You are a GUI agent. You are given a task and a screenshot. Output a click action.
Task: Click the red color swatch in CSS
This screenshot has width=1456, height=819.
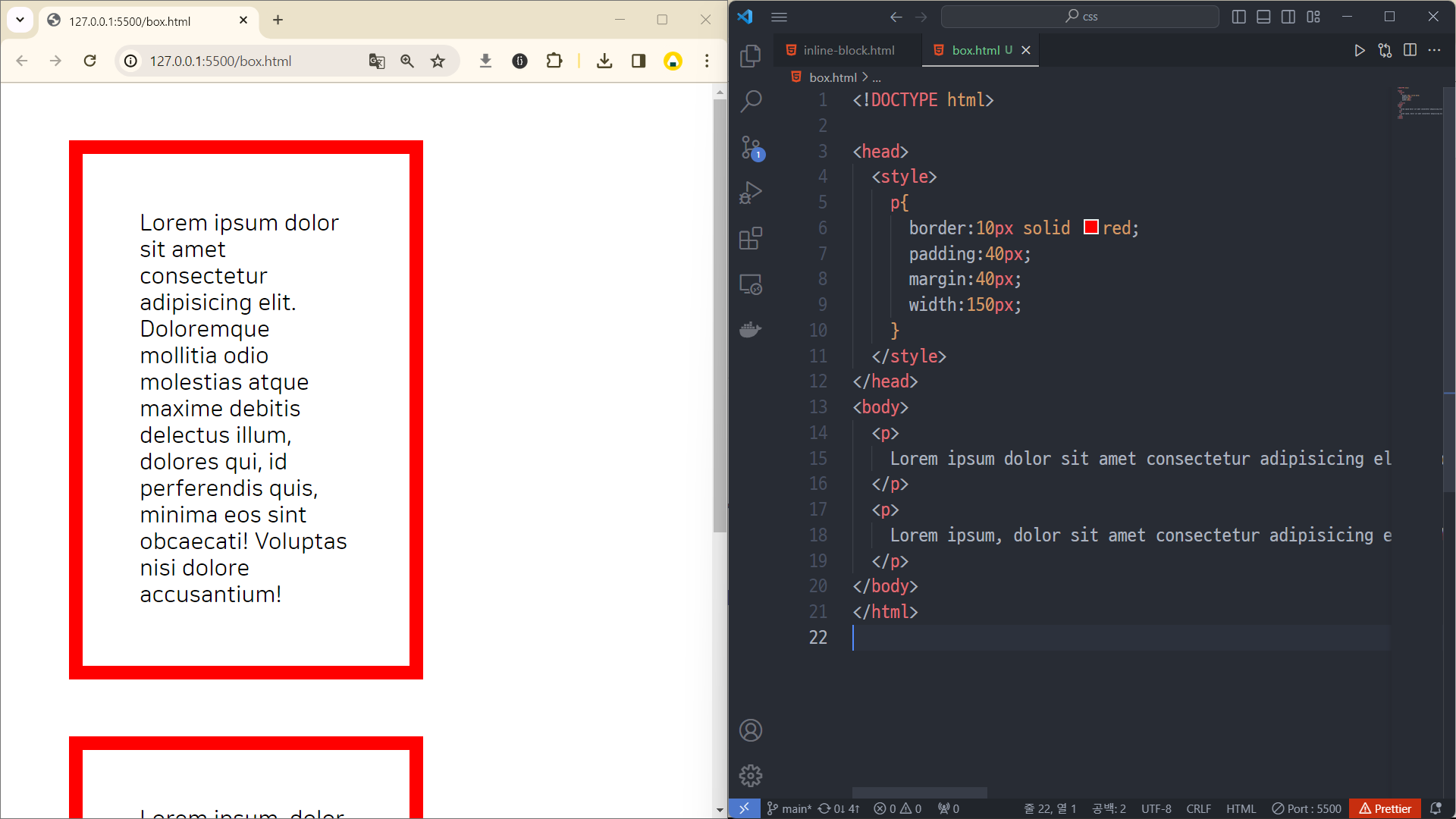pos(1090,227)
